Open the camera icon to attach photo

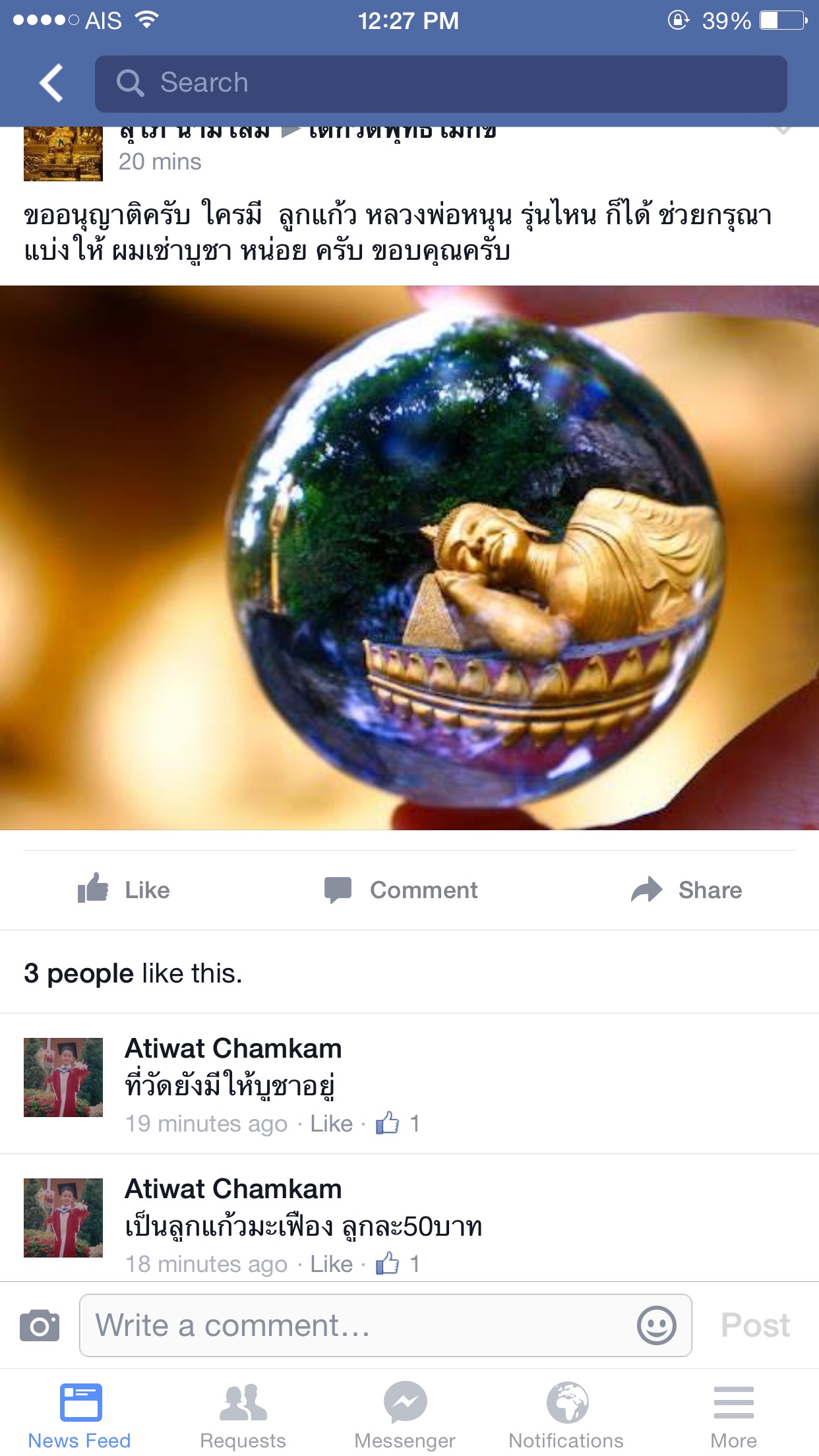40,1325
